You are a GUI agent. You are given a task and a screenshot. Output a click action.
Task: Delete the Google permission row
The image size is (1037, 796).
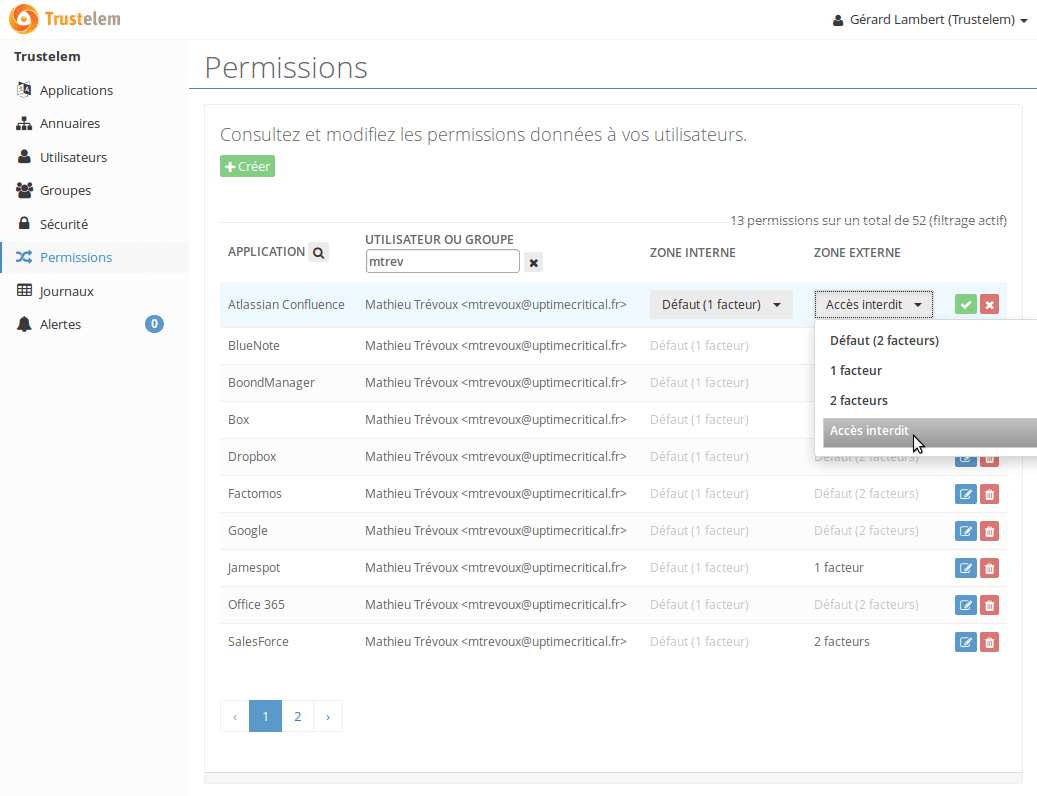coord(989,531)
